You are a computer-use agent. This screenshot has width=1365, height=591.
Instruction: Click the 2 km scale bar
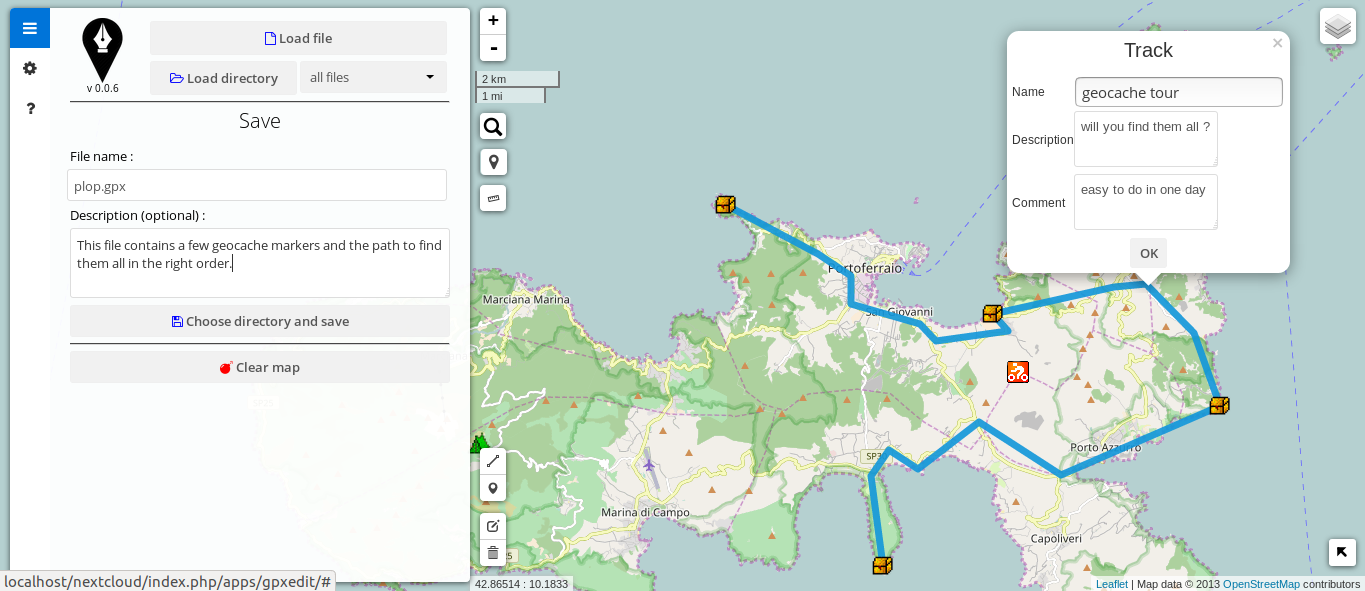(x=517, y=79)
